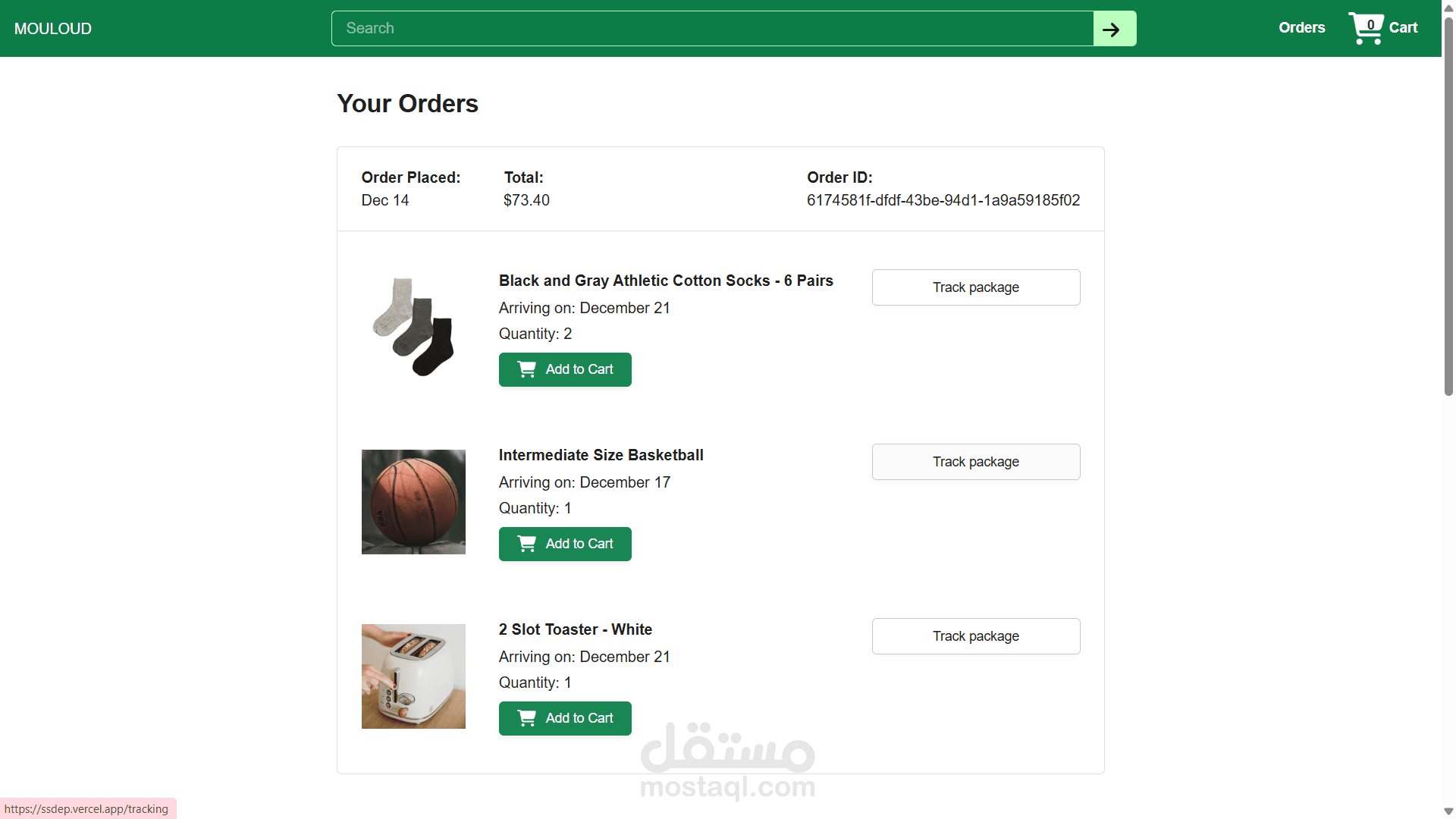
Task: Click cart icon on socks Add to Cart
Action: tap(526, 369)
